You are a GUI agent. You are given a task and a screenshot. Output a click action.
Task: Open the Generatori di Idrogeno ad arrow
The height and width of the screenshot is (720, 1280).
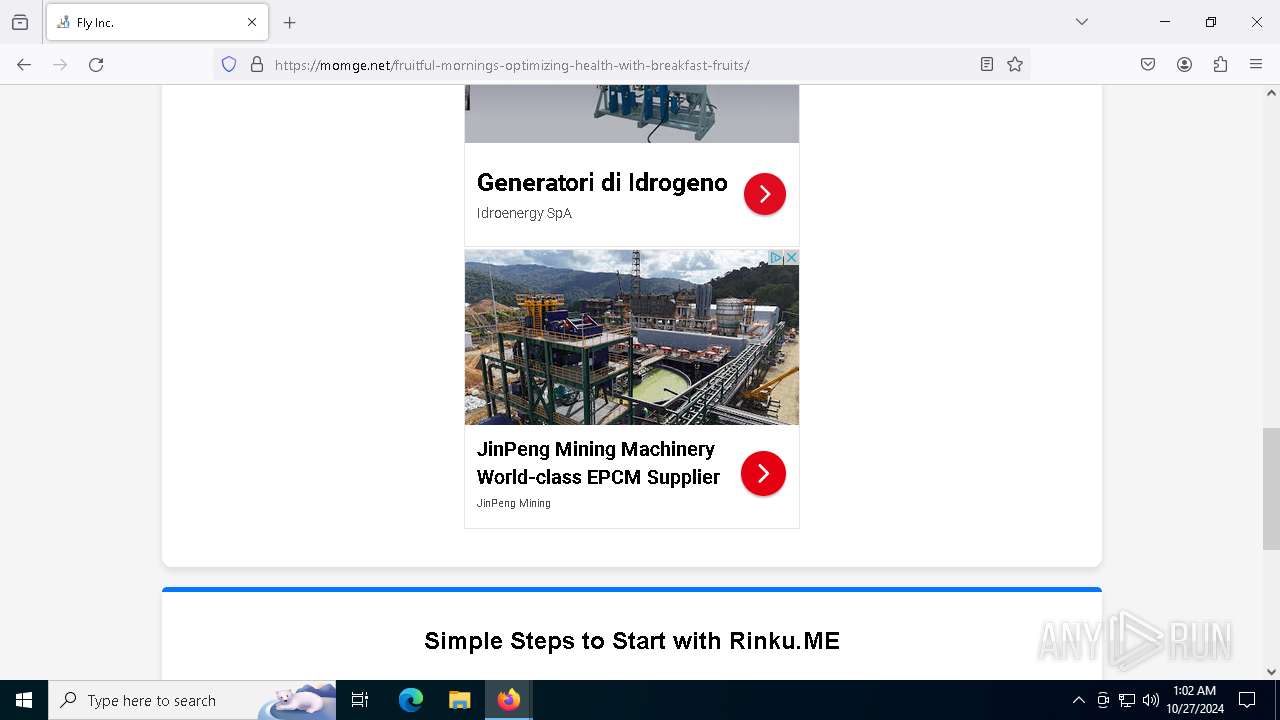[x=765, y=194]
